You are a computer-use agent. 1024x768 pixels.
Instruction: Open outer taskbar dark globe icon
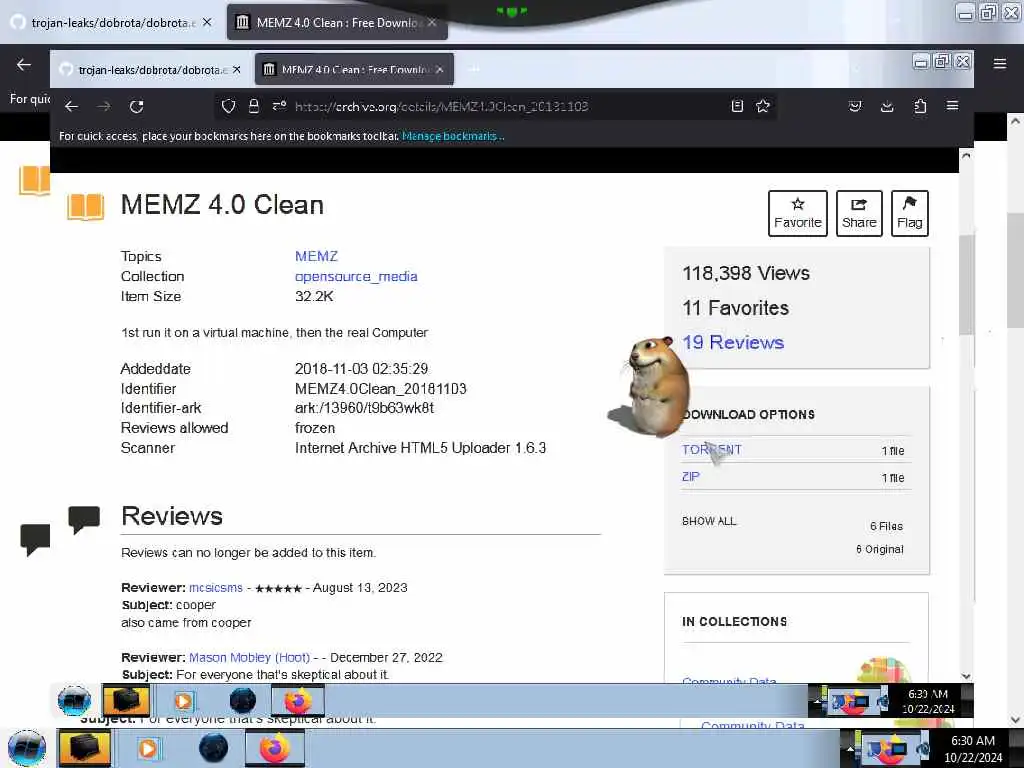coord(213,748)
